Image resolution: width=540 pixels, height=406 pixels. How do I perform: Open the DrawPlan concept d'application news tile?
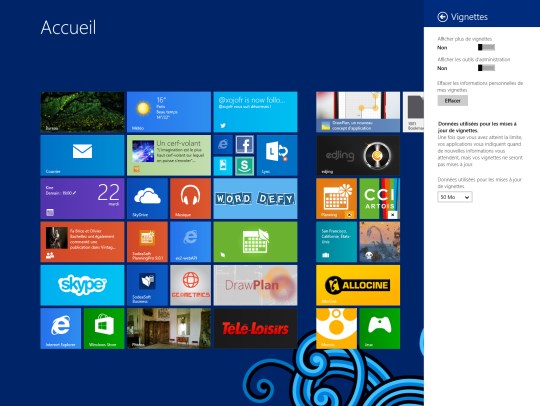tap(358, 112)
